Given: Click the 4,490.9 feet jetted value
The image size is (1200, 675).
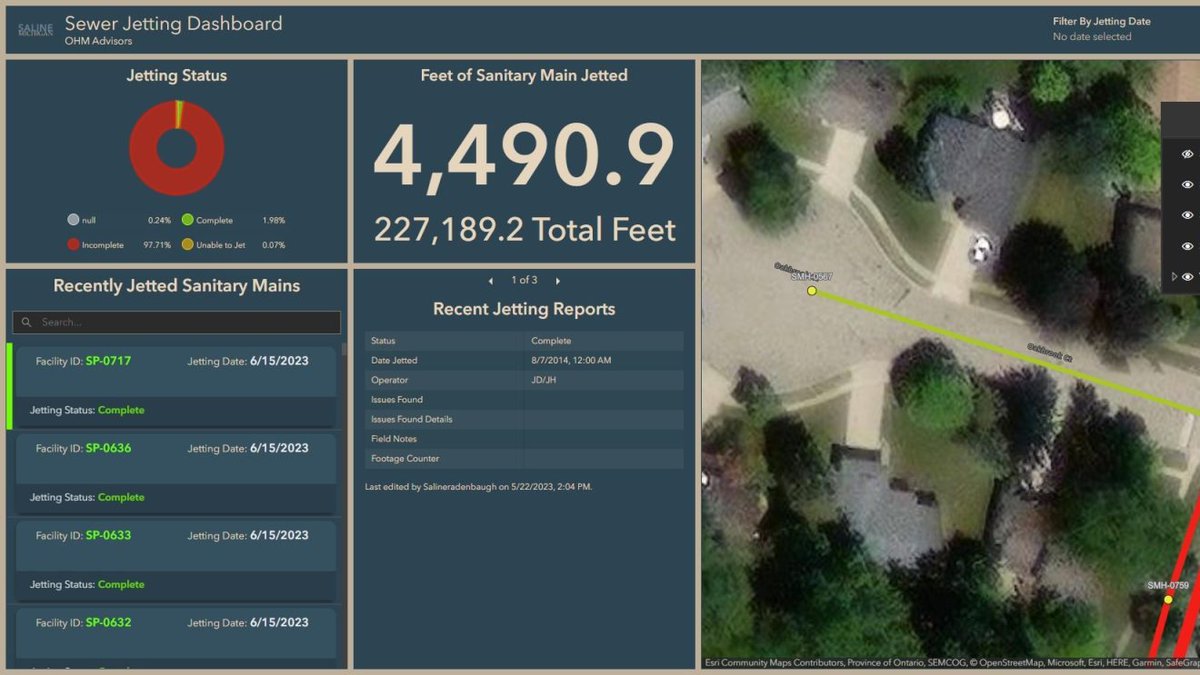Looking at the screenshot, I should click(524, 153).
